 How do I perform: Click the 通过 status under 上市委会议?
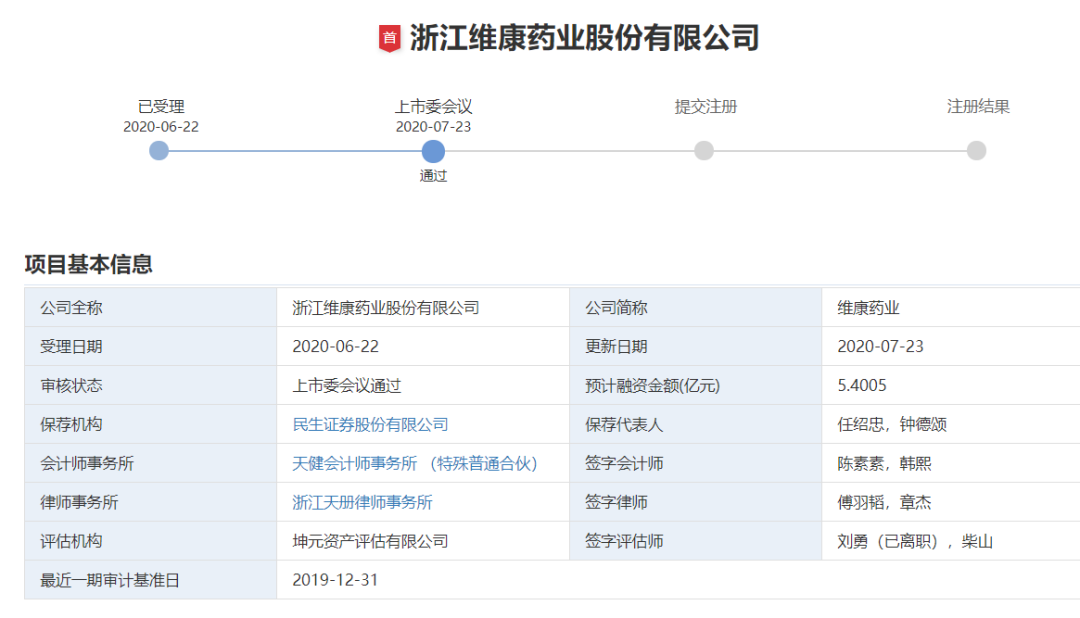pyautogui.click(x=433, y=176)
